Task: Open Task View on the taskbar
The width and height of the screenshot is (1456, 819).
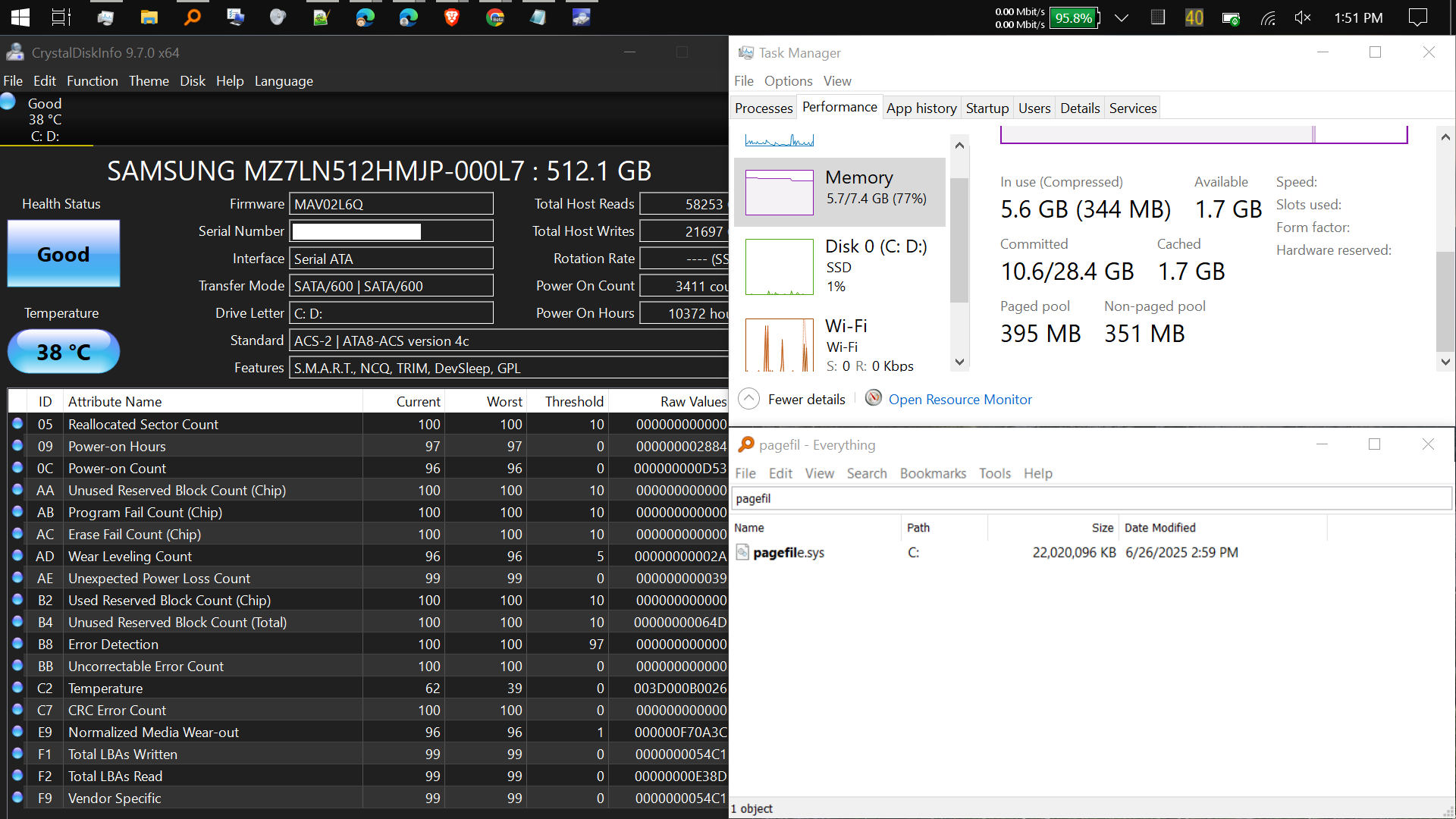Action: pos(61,17)
